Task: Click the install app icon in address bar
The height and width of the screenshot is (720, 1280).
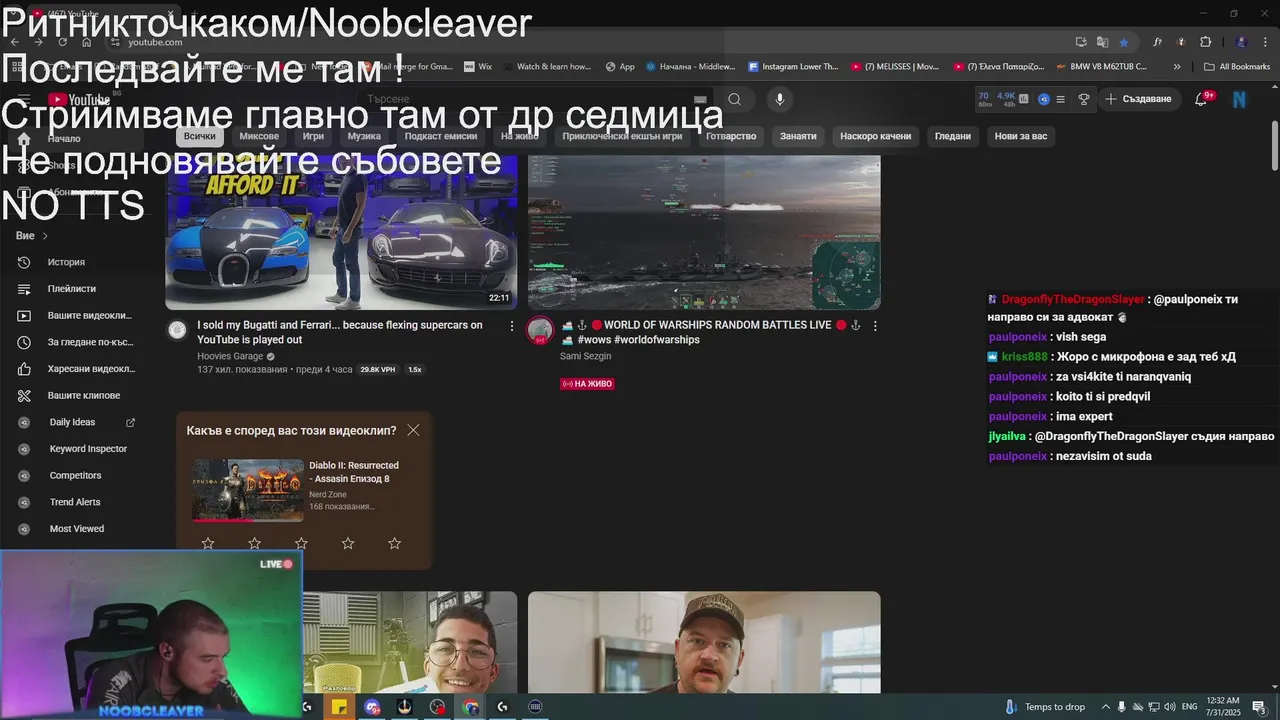Action: (x=1081, y=42)
